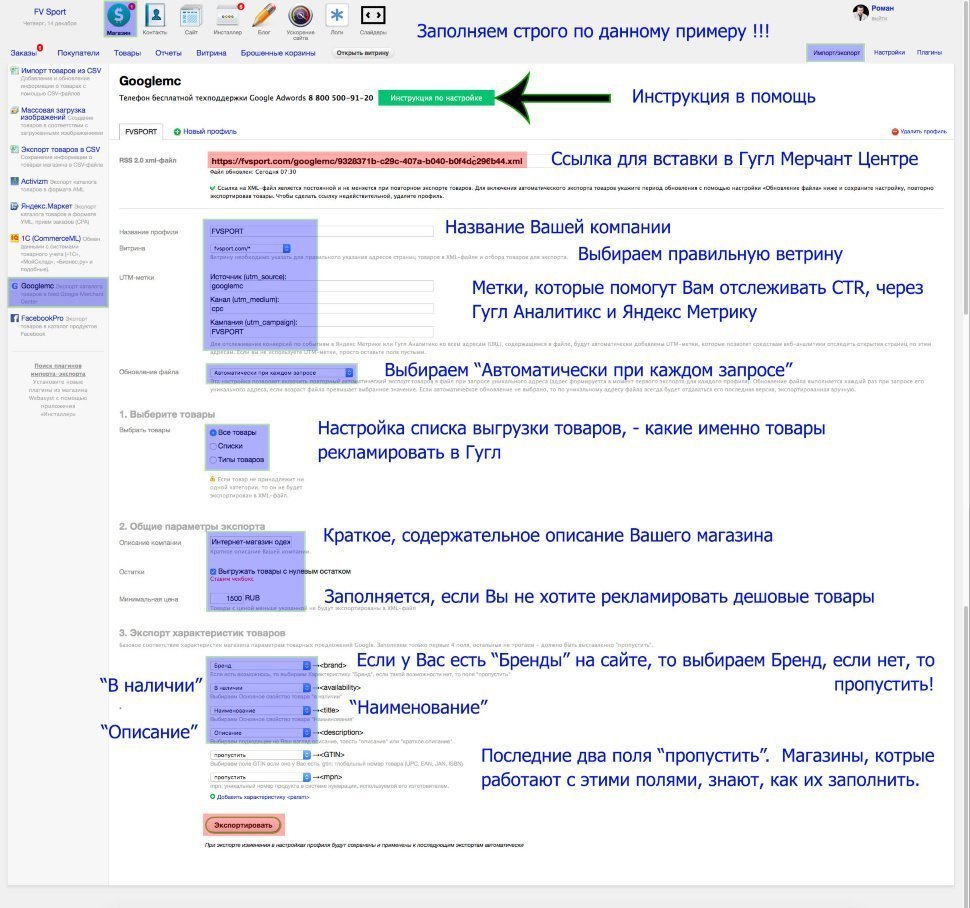The height and width of the screenshot is (908, 970).
Task: Click the Экспортировать button
Action: 243,826
